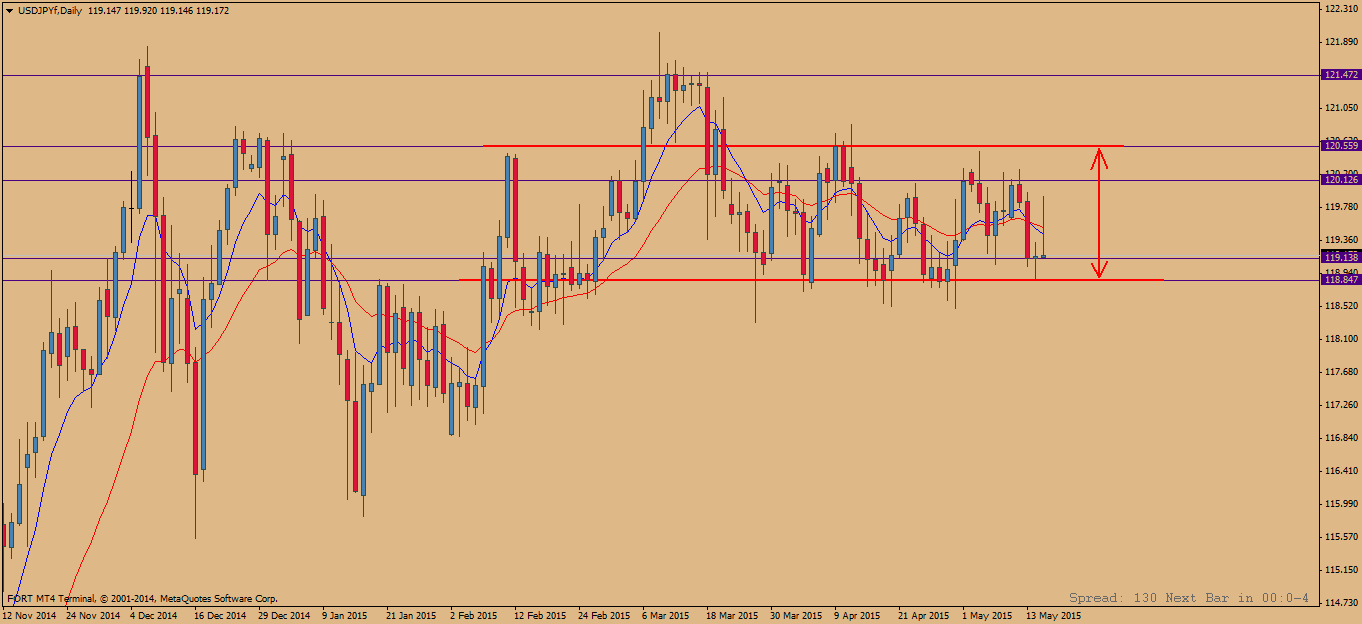Viewport: 1362px width, 624px height.
Task: Click the 121.050 price axis value
Action: [x=1340, y=107]
